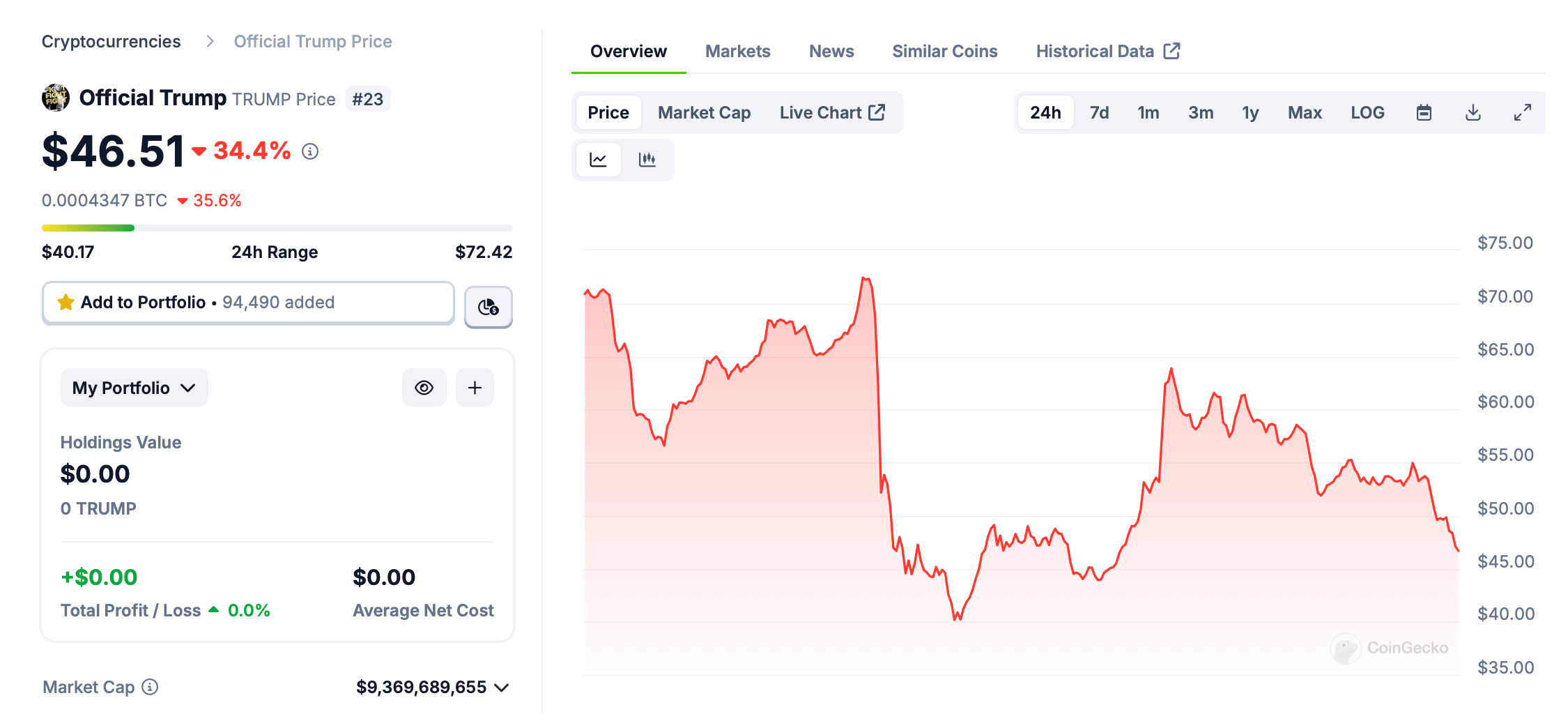Screen dimensions: 1568x714
Task: Toggle LOG scale on chart
Action: tap(1367, 113)
